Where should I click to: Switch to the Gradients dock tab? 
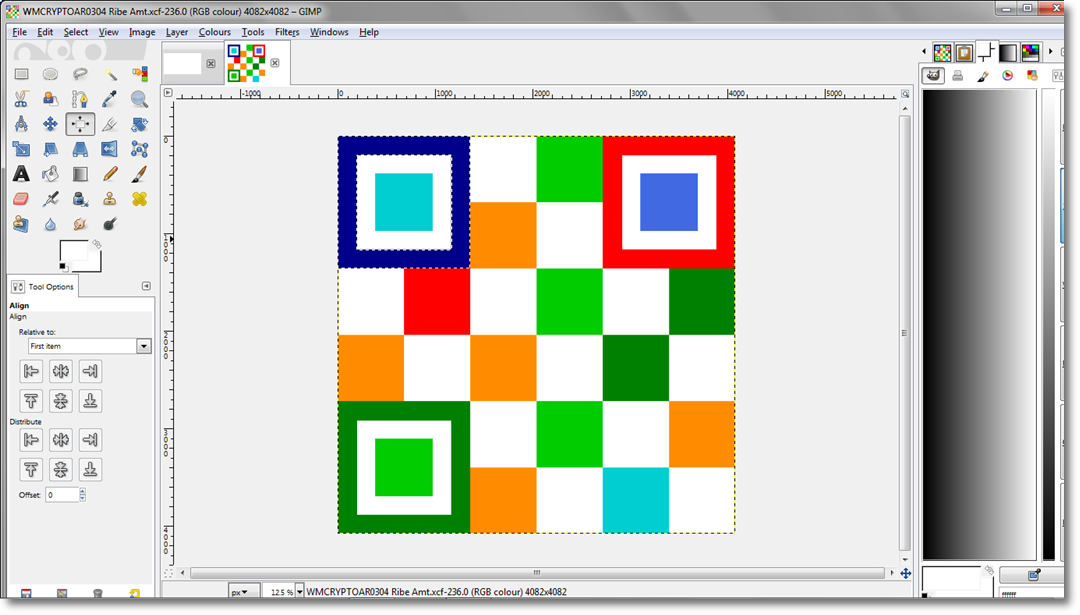1008,52
